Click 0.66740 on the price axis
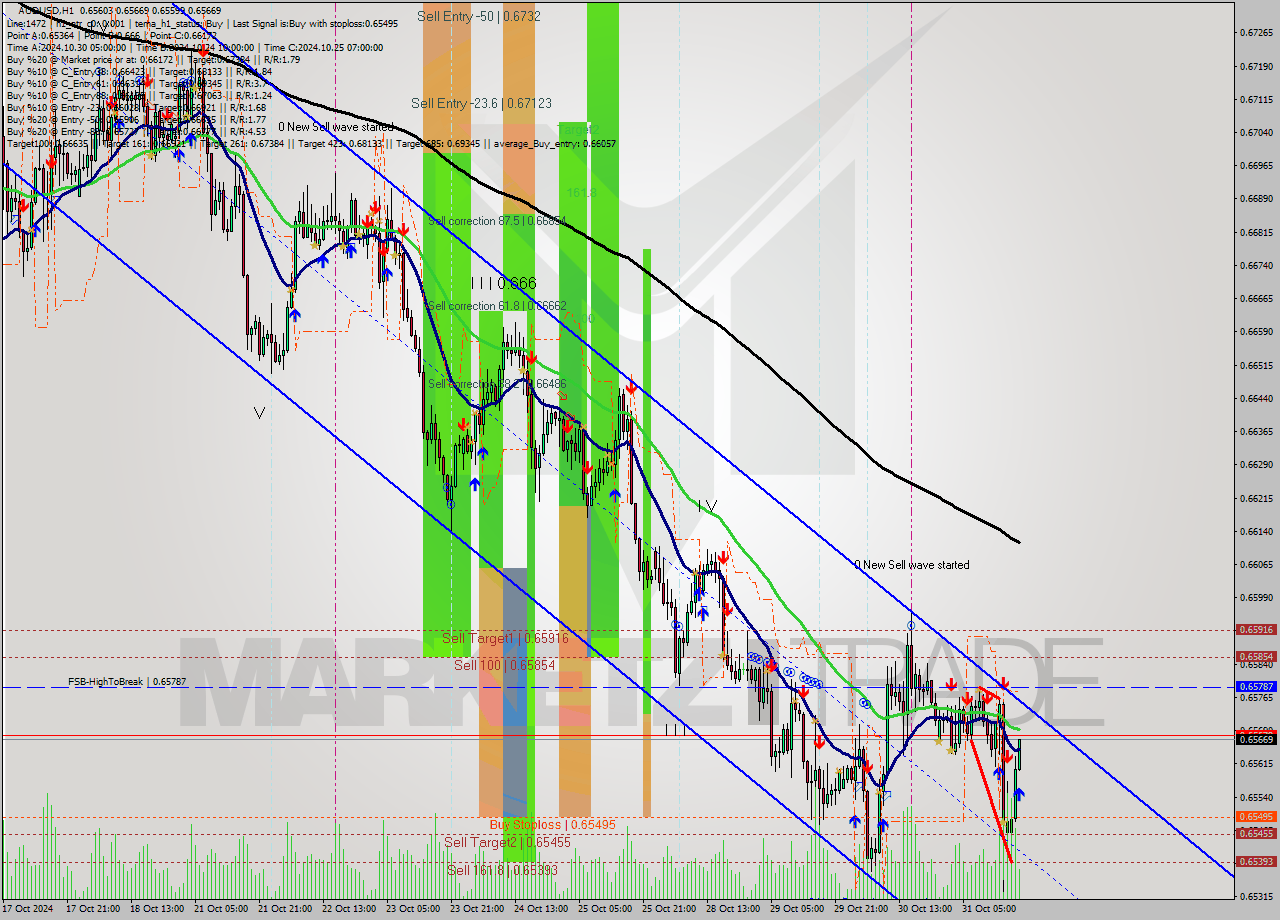This screenshot has width=1280, height=920. 1255,265
